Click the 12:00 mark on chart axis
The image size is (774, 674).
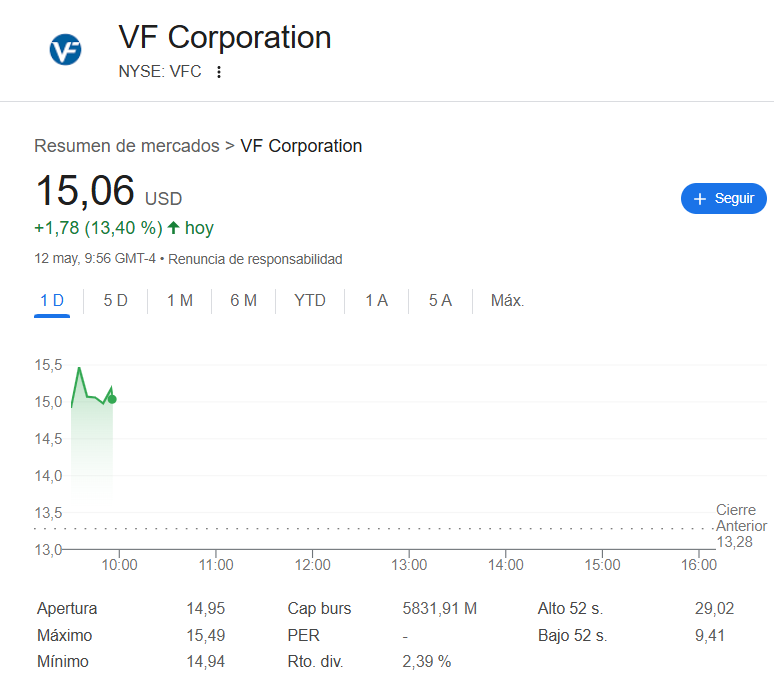[x=312, y=564]
